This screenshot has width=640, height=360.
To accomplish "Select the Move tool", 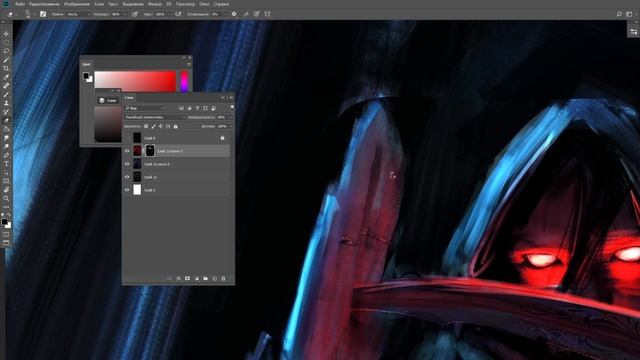I will 6,34.
